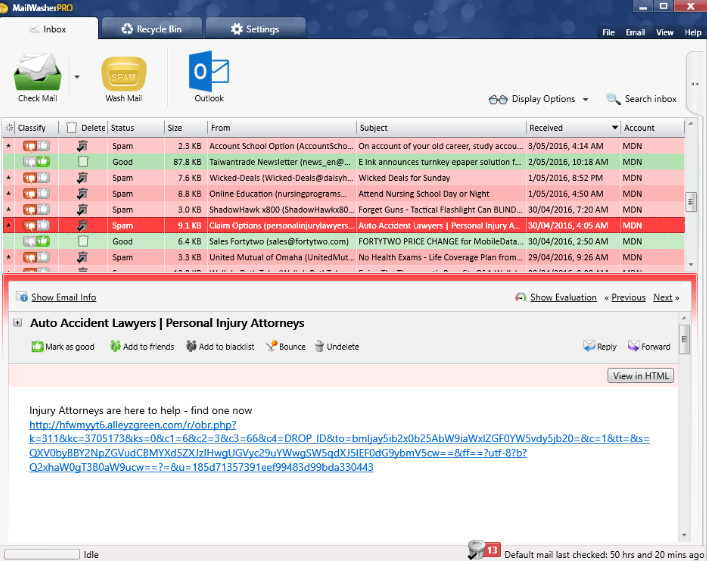Image resolution: width=707 pixels, height=561 pixels.
Task: Click the star marker on Wicked-Deals row
Action: tap(9, 178)
